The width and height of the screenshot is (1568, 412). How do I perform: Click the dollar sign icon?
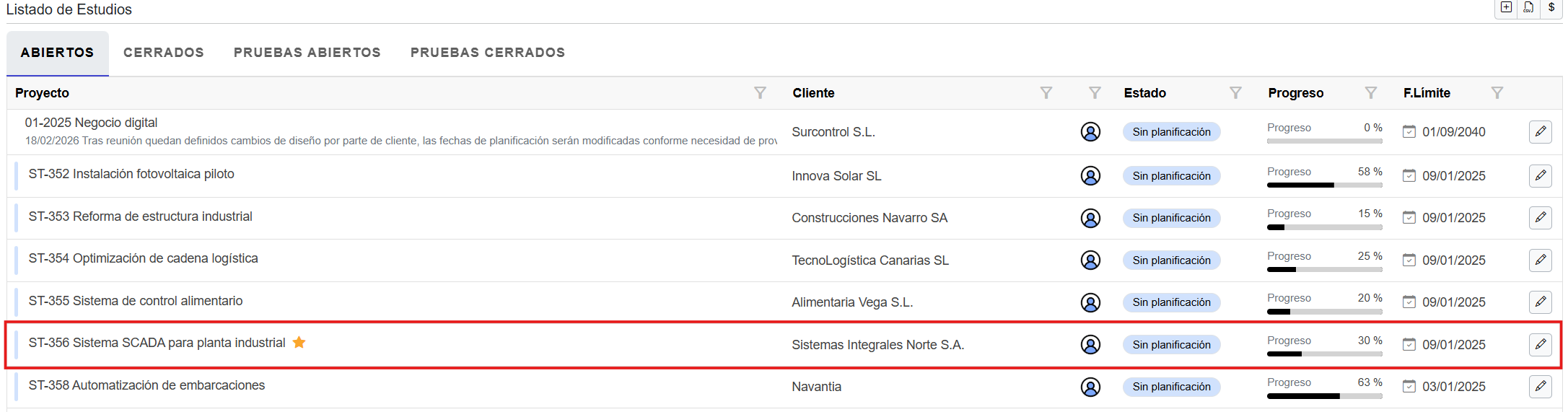point(1551,7)
